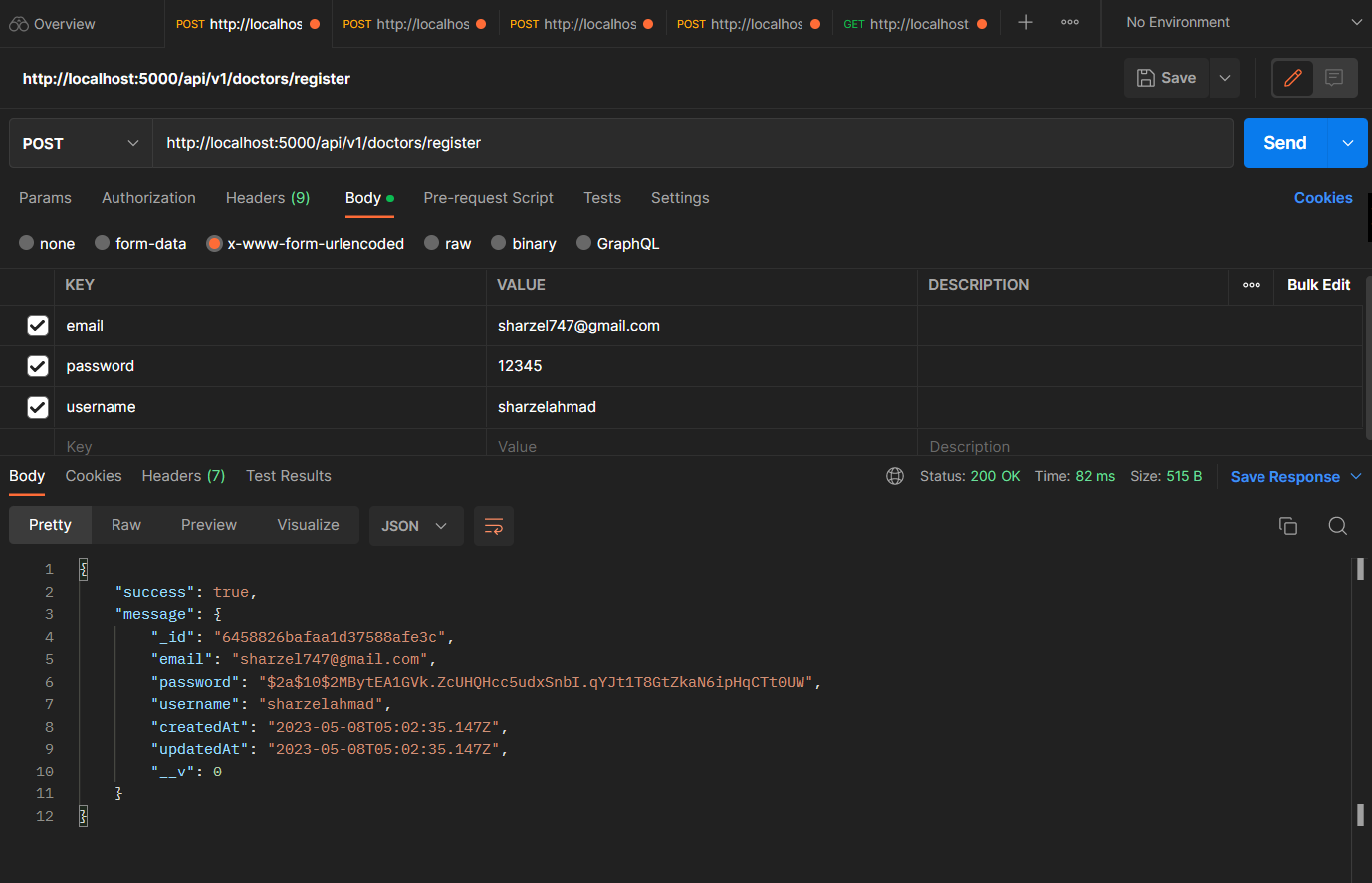Select the raw body type option
The height and width of the screenshot is (883, 1372).
tap(431, 243)
